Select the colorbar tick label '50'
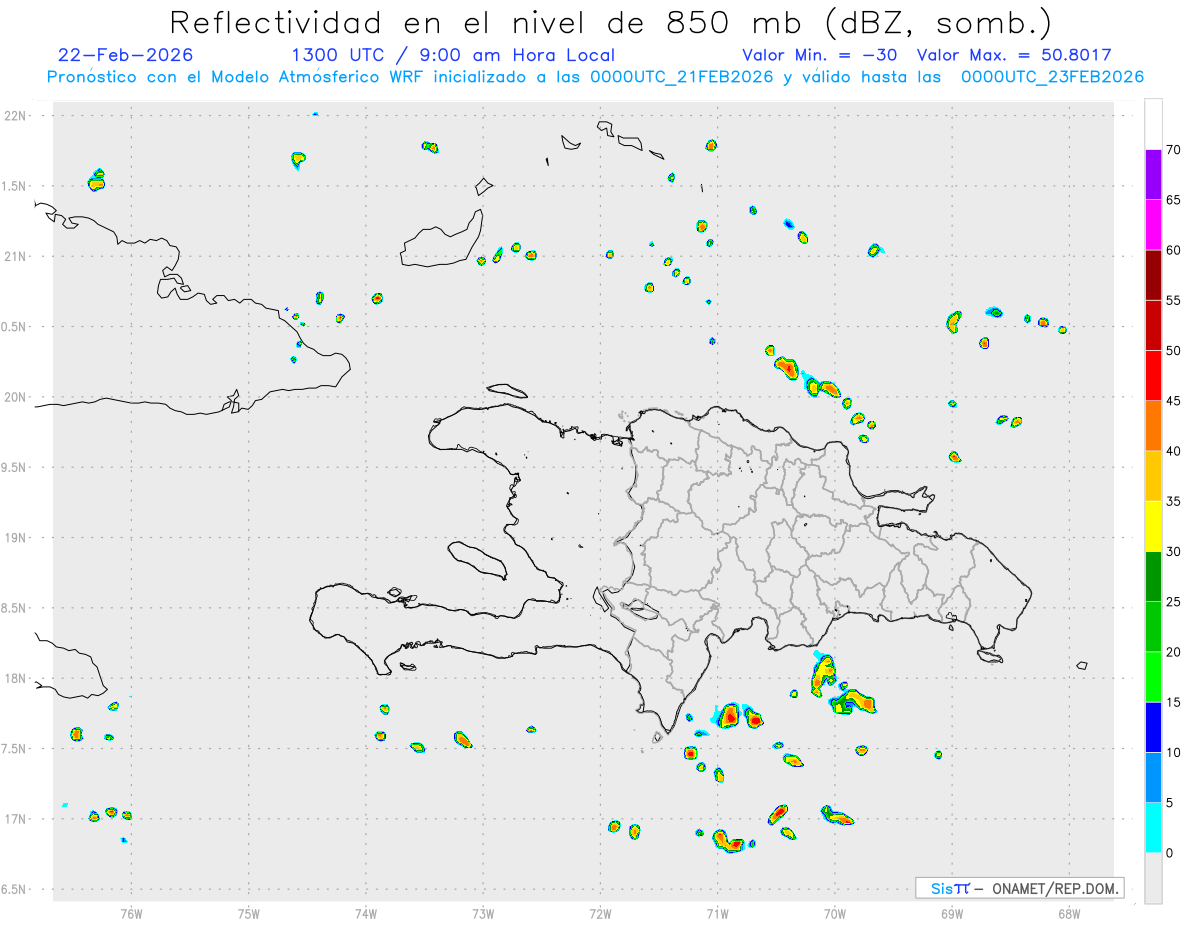 tap(1173, 351)
